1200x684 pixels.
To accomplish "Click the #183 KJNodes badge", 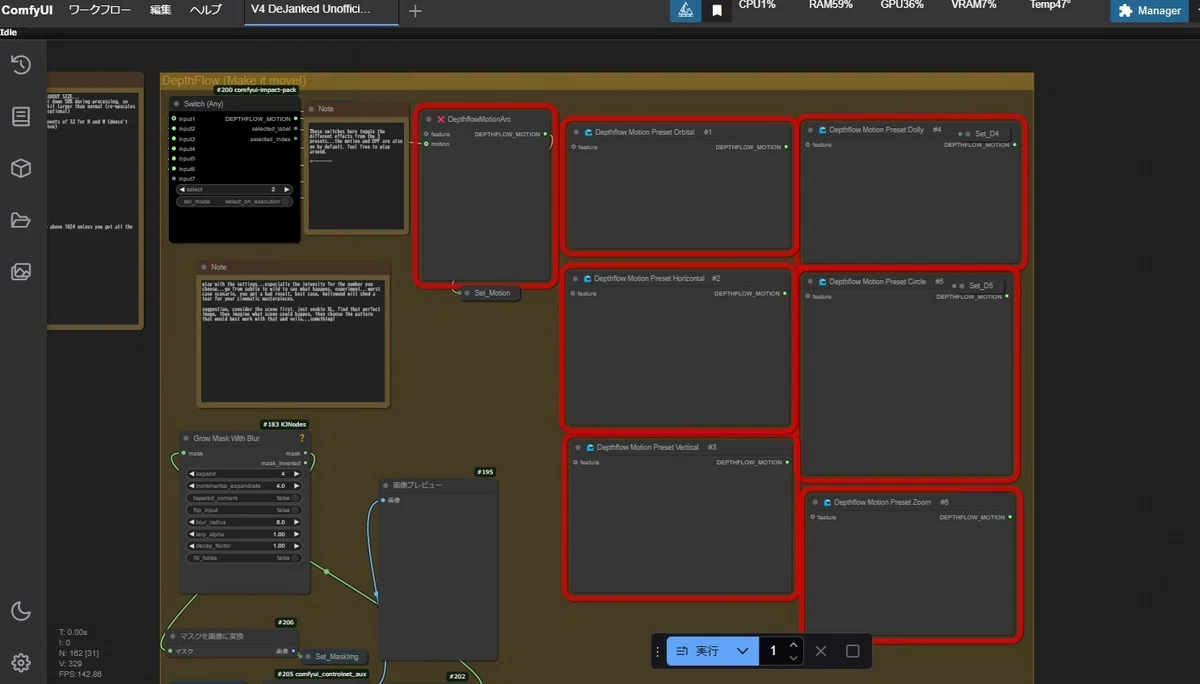I will [x=285, y=424].
